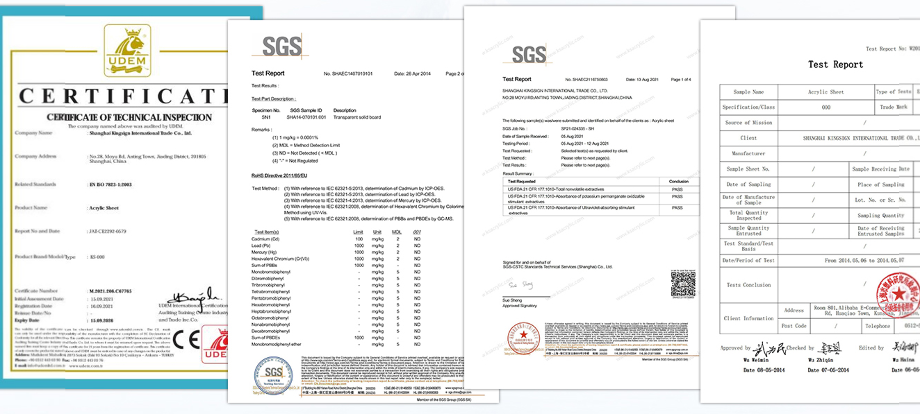Screen dimensions: 920x414
Task: Click the red star stamp on the SGS FDA report
Action: (x=523, y=338)
